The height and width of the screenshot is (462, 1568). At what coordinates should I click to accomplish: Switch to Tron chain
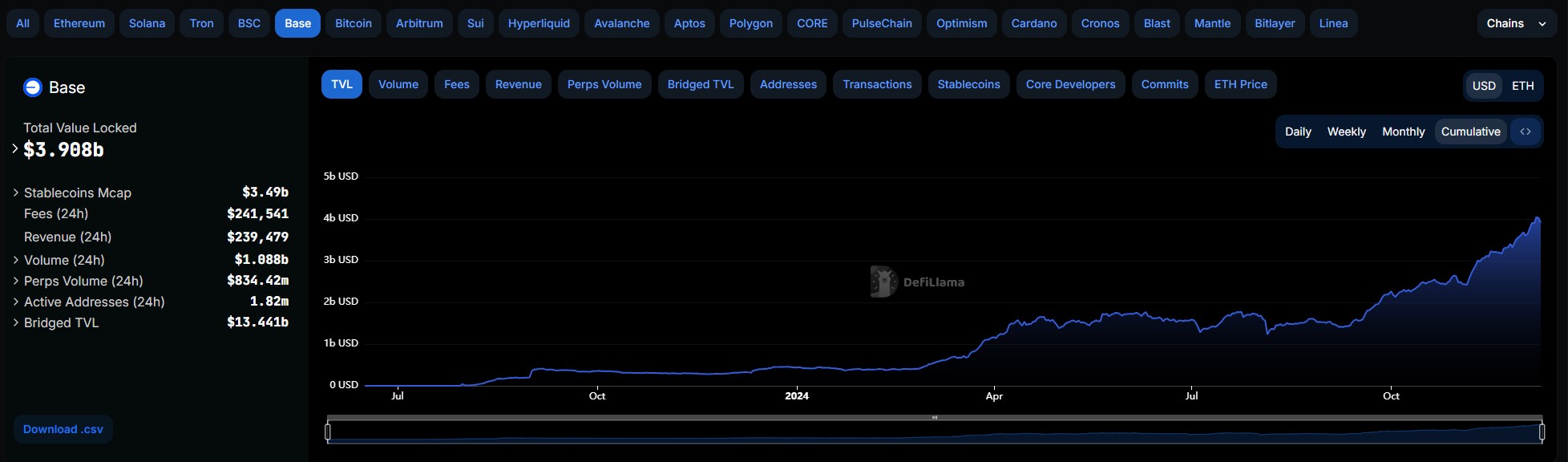coord(202,23)
